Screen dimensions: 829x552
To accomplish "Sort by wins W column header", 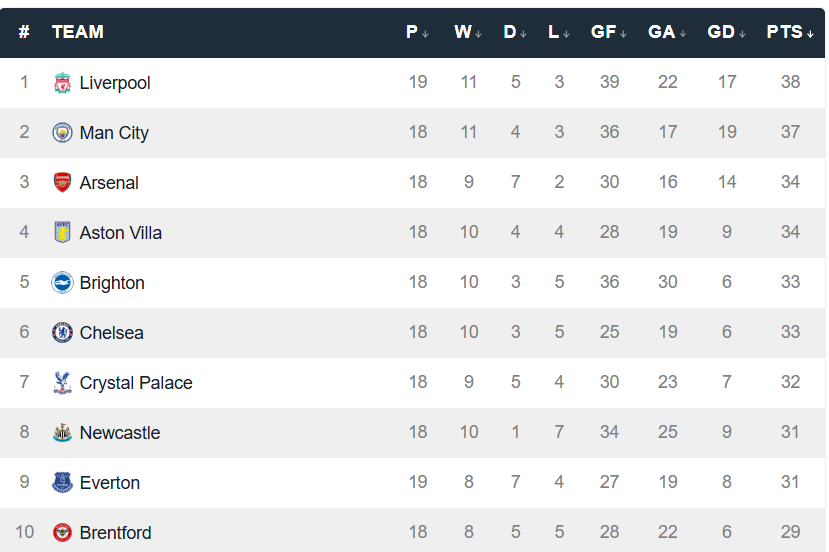I will coord(467,32).
